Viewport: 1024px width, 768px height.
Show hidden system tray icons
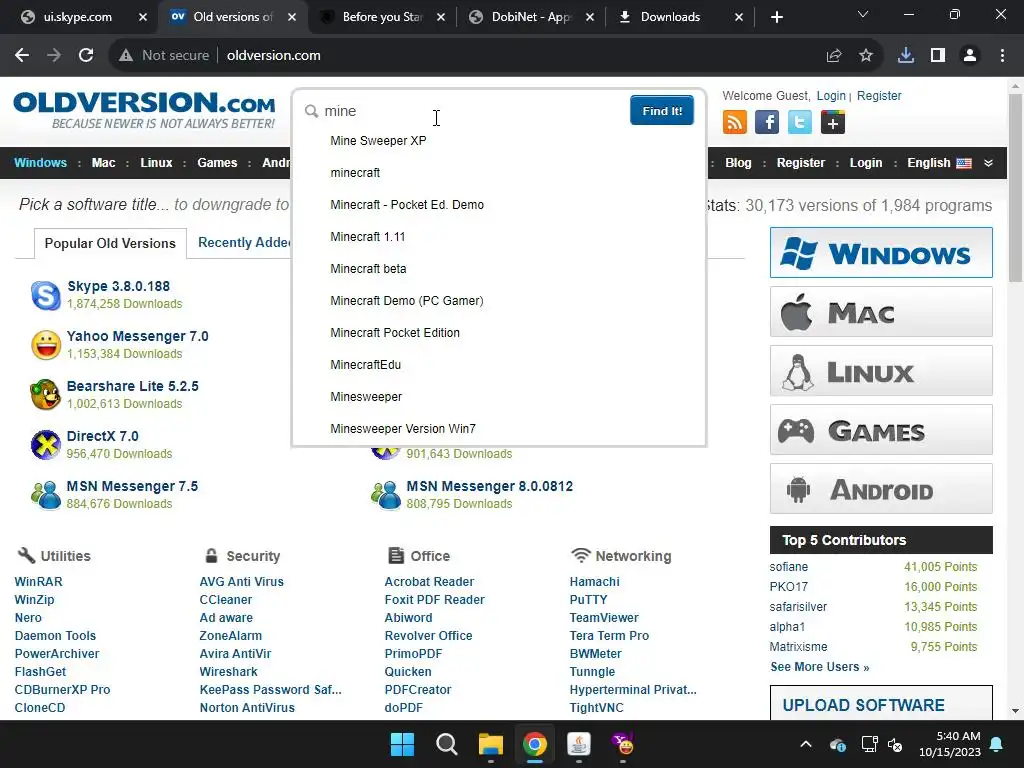pos(806,744)
